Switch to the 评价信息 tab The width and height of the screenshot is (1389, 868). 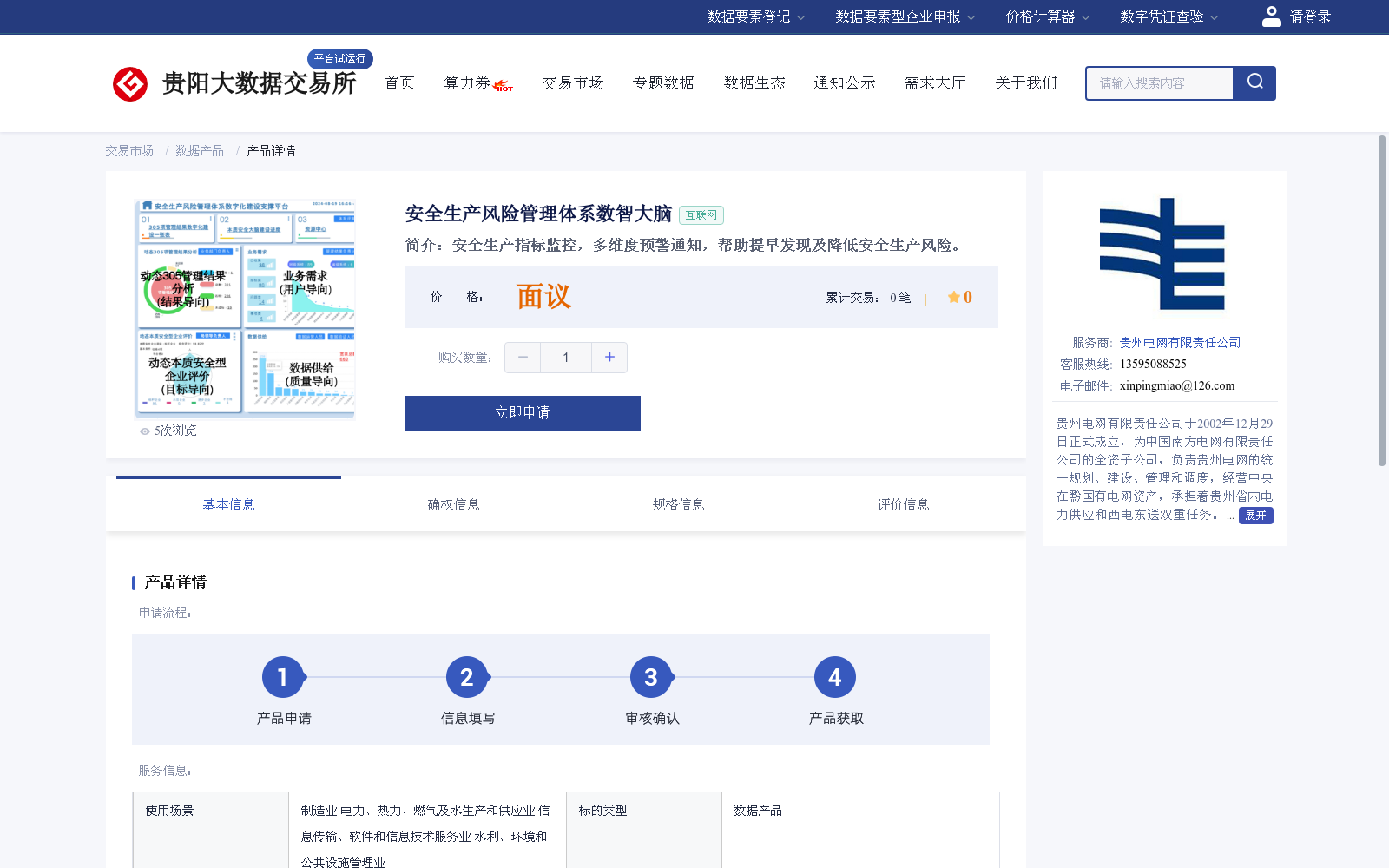(x=903, y=504)
